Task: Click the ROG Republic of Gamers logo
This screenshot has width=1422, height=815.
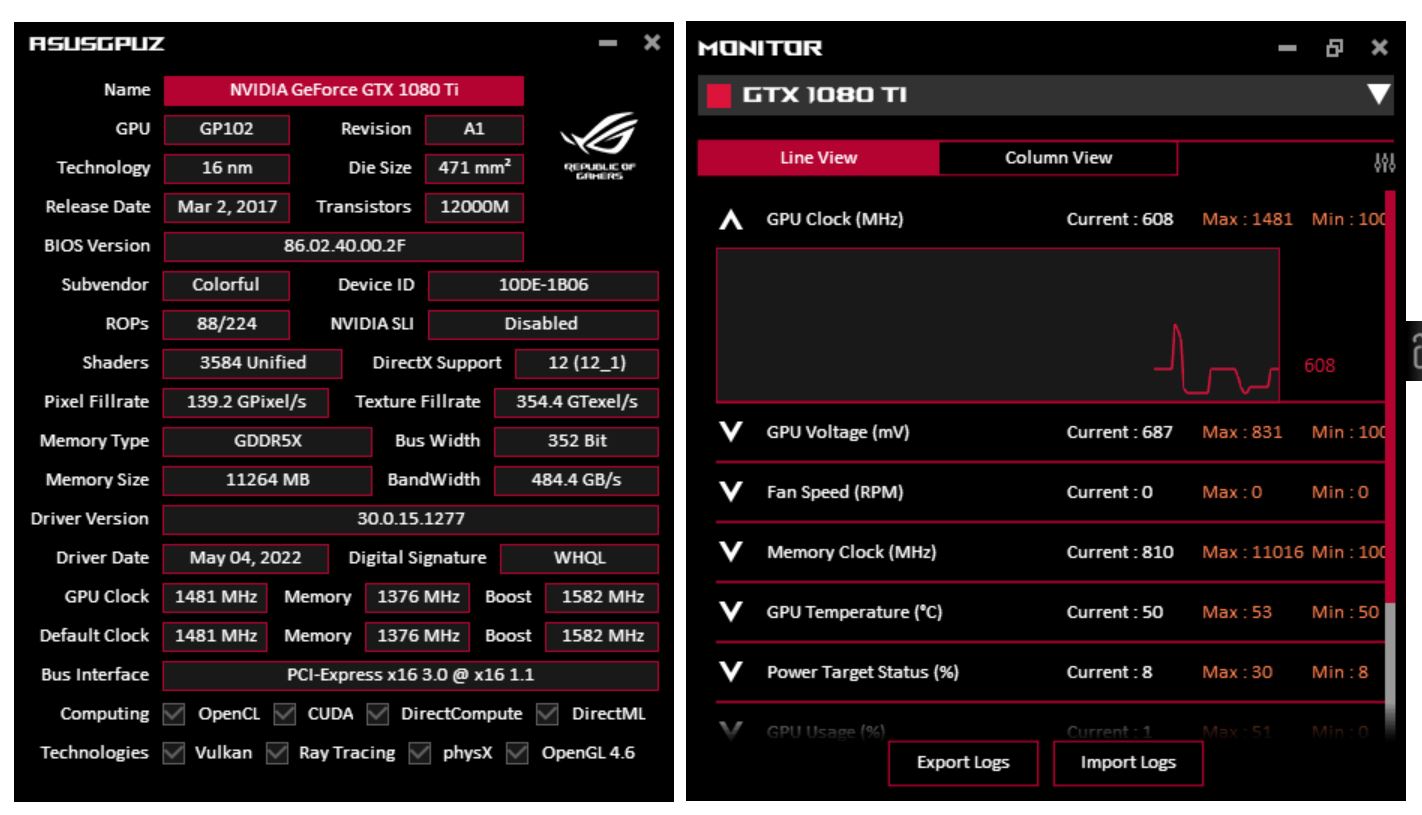Action: tap(600, 146)
